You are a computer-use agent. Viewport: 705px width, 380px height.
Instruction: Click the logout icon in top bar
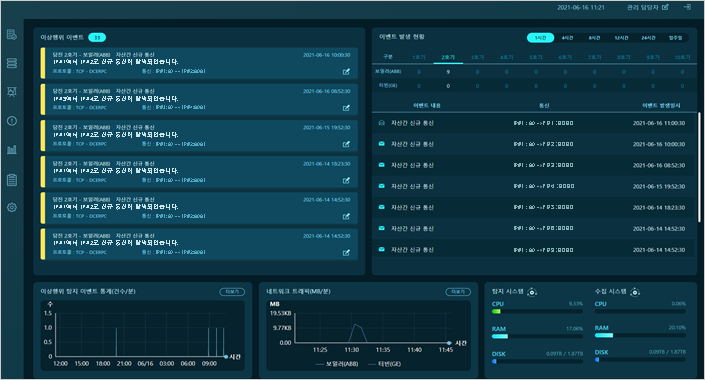[x=687, y=7]
